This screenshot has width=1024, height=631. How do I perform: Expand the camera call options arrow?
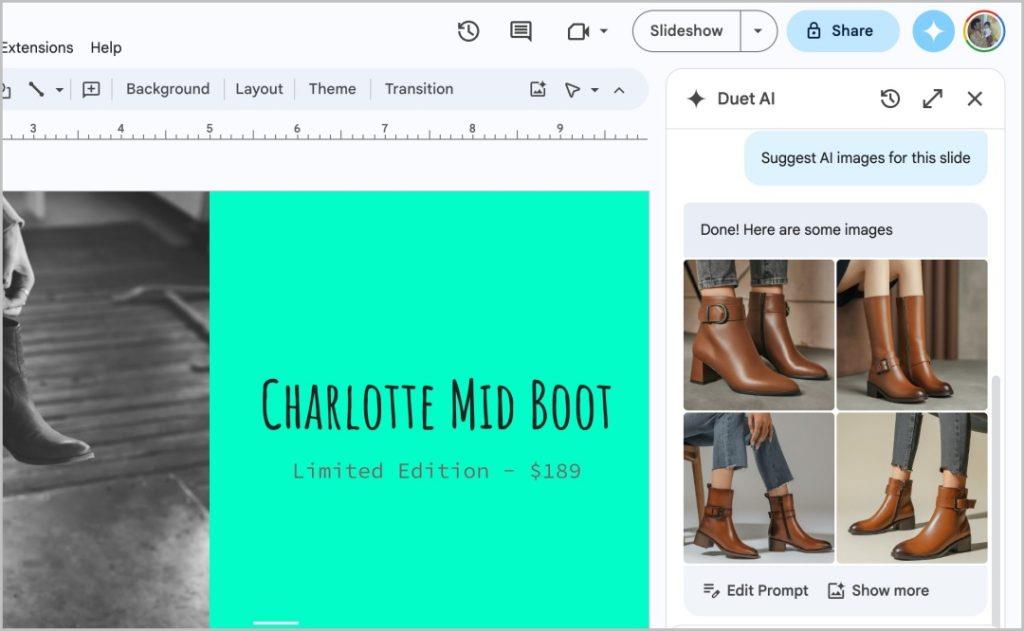point(604,31)
